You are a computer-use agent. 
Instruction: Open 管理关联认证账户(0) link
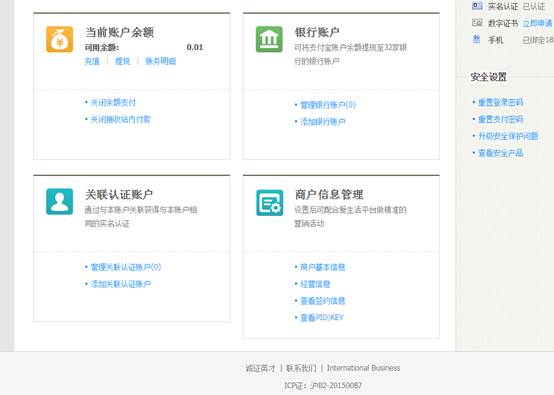point(126,267)
